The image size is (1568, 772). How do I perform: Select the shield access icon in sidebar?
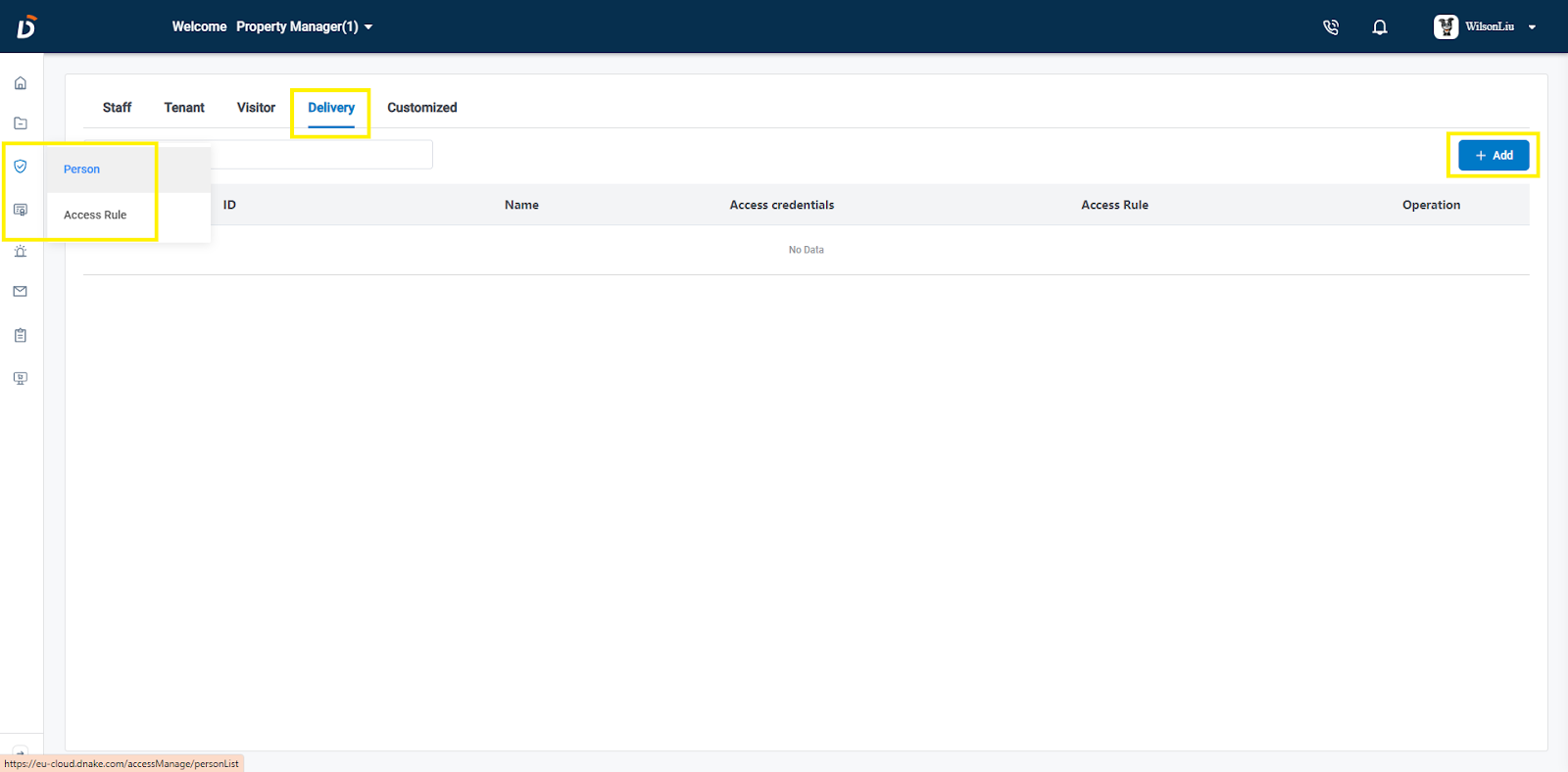click(x=21, y=167)
